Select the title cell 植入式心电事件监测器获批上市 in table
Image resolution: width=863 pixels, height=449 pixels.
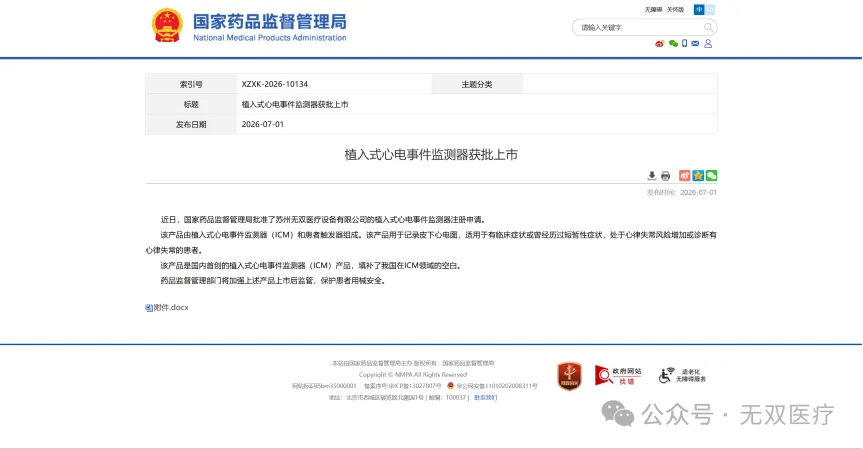pos(295,105)
